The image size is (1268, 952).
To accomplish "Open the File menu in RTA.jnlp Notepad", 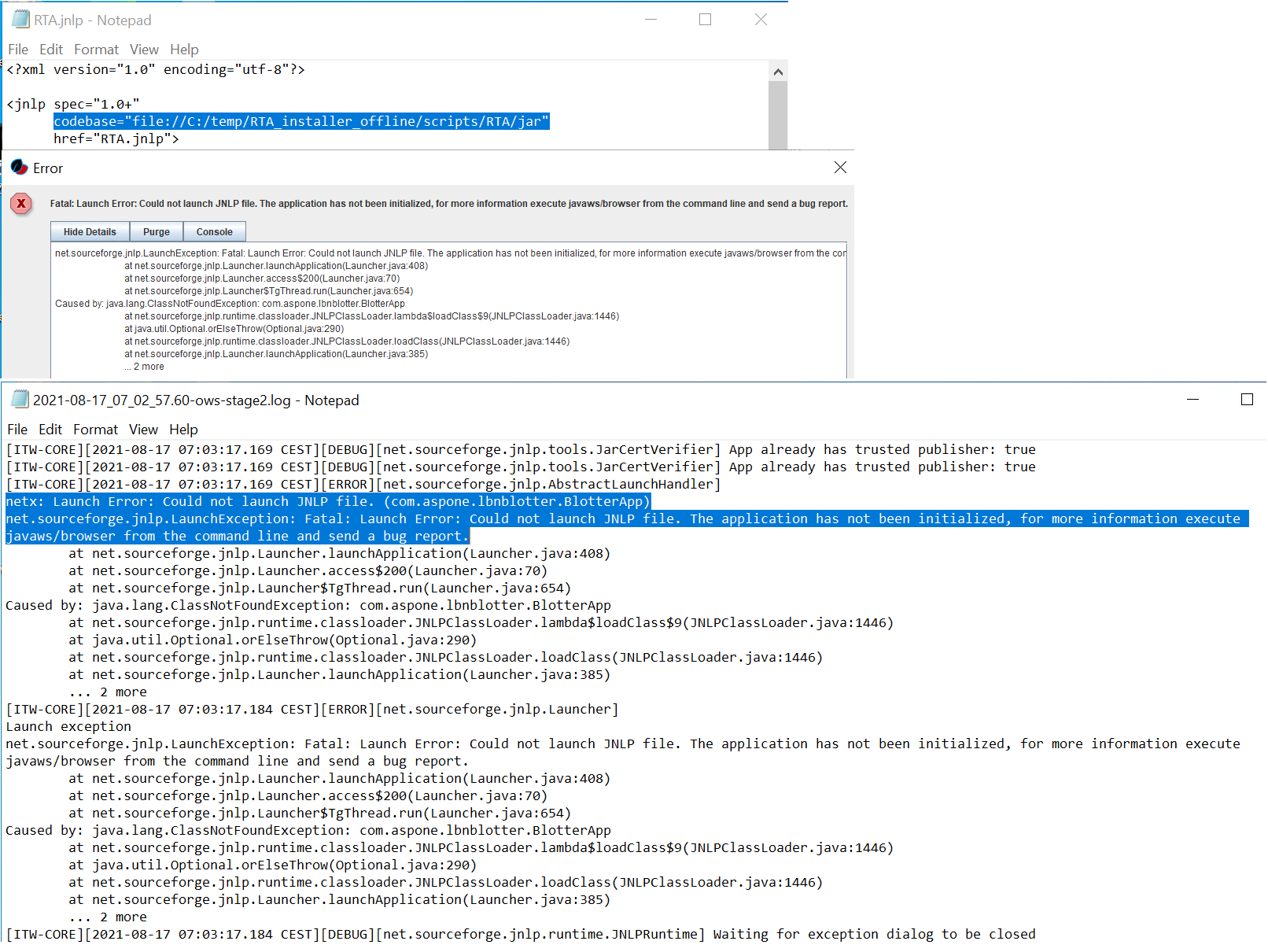I will click(17, 49).
